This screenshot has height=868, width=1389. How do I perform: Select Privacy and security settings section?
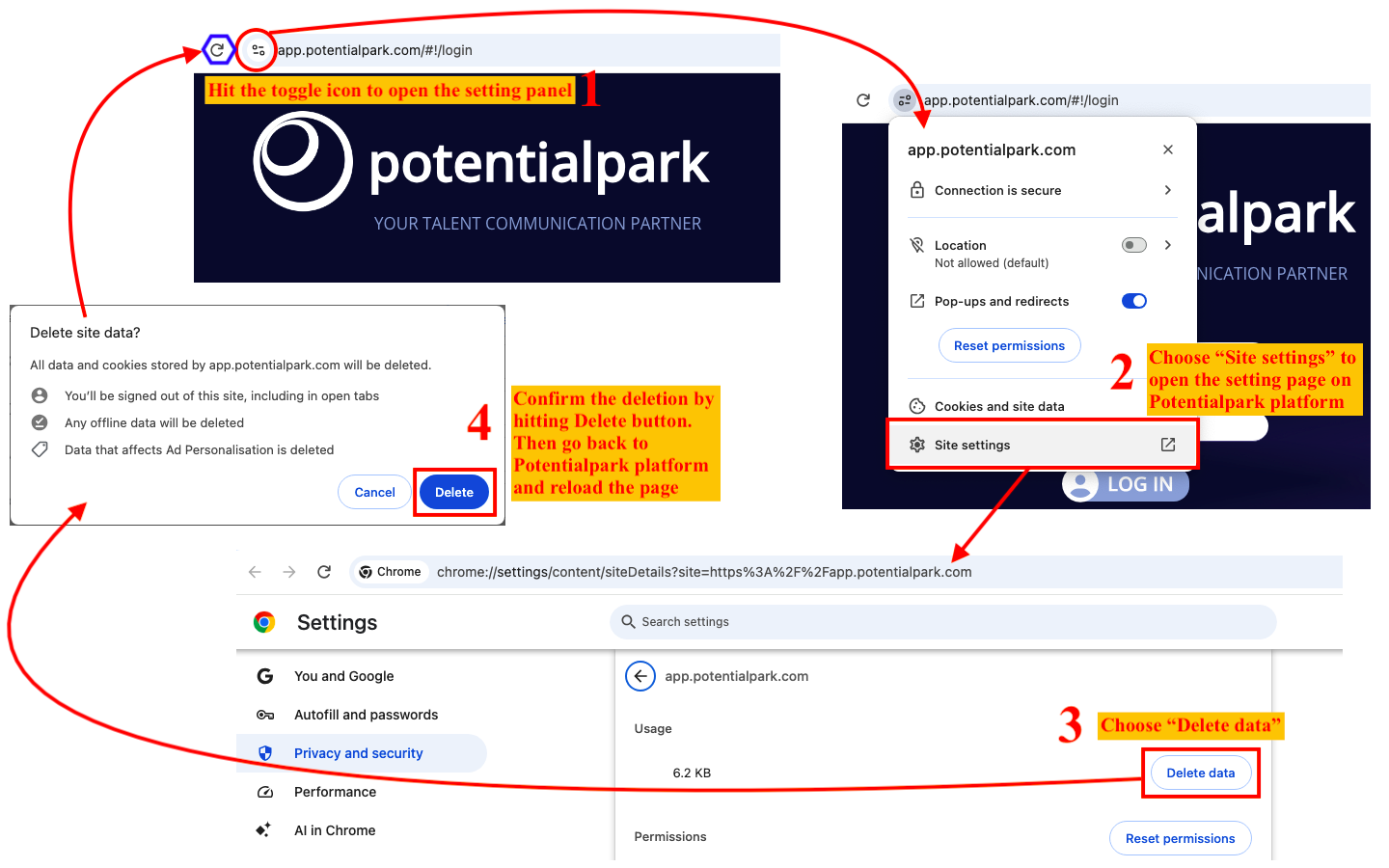[x=362, y=753]
